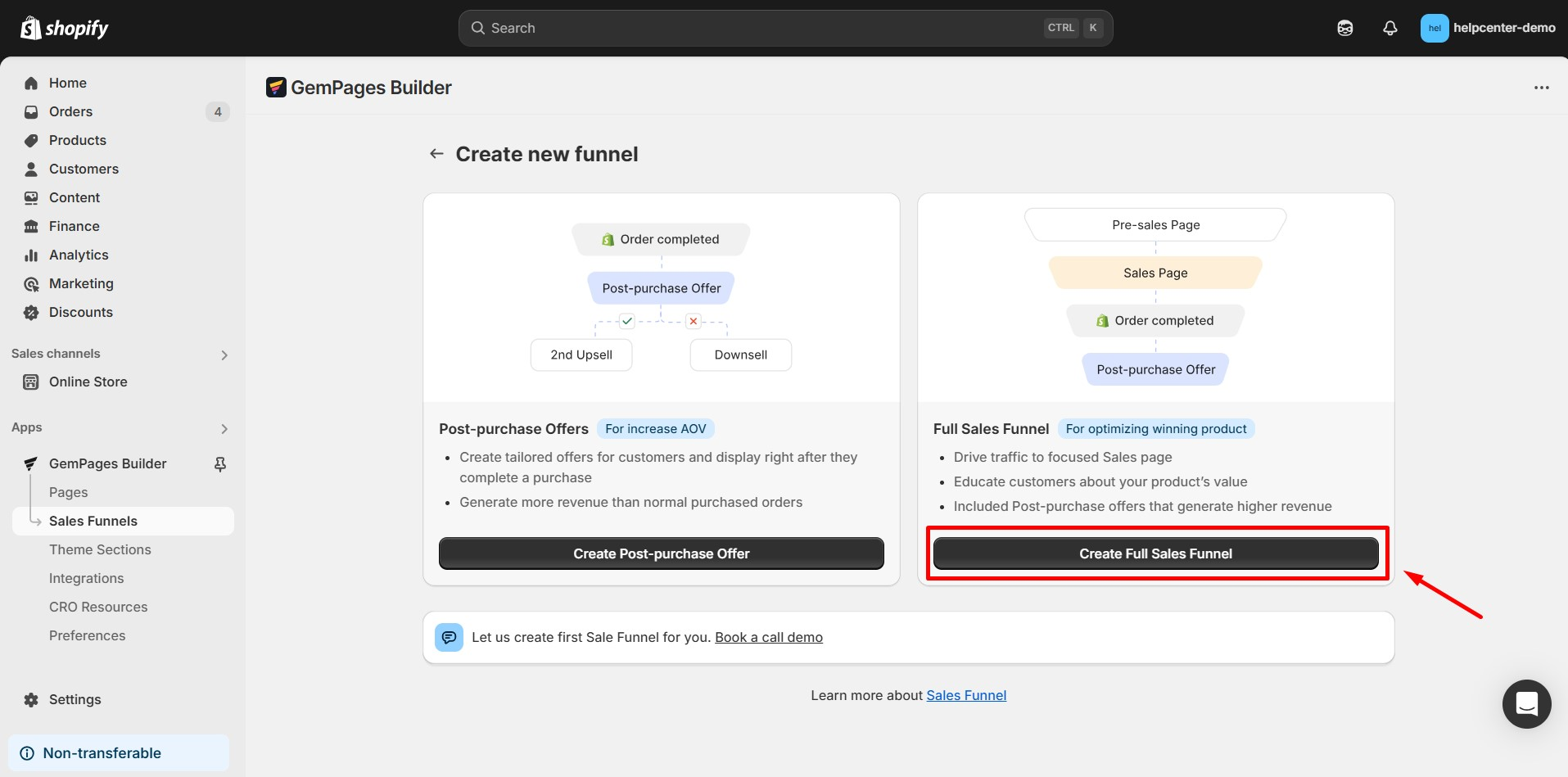Click the Analytics bar chart icon

coord(31,255)
